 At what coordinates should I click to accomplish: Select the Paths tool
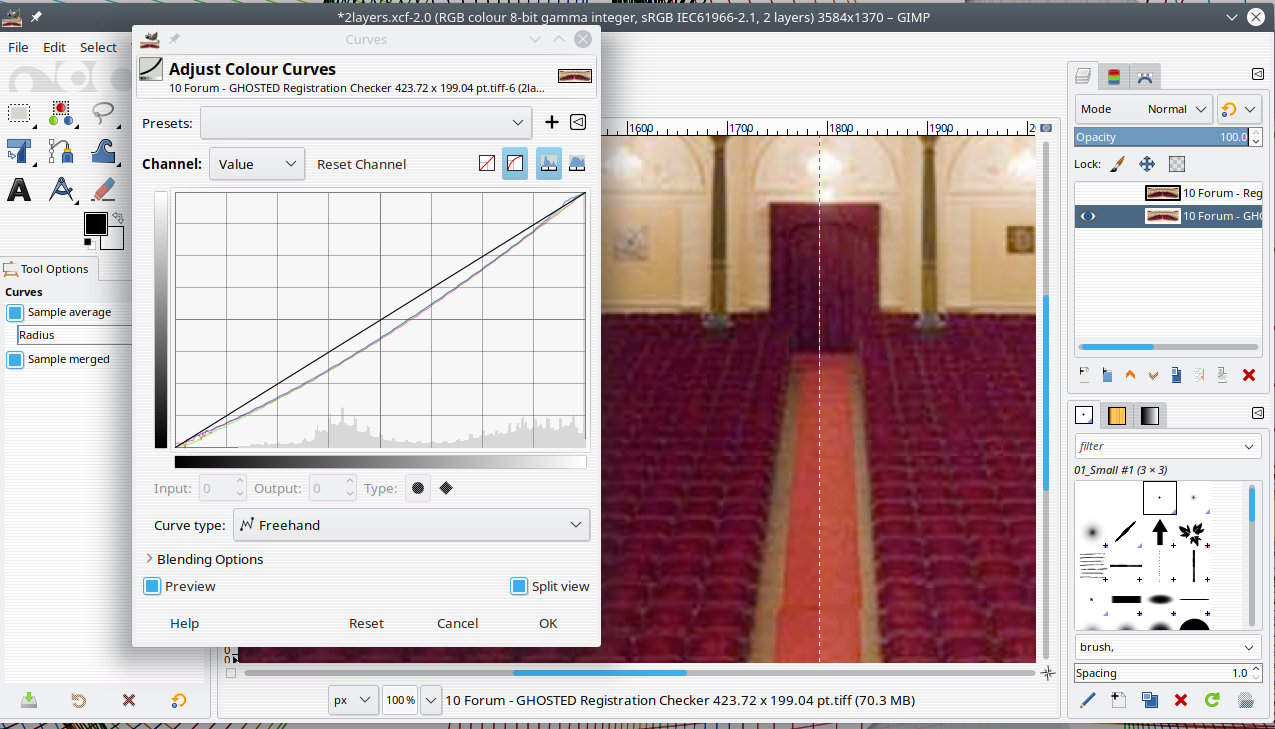[x=61, y=151]
